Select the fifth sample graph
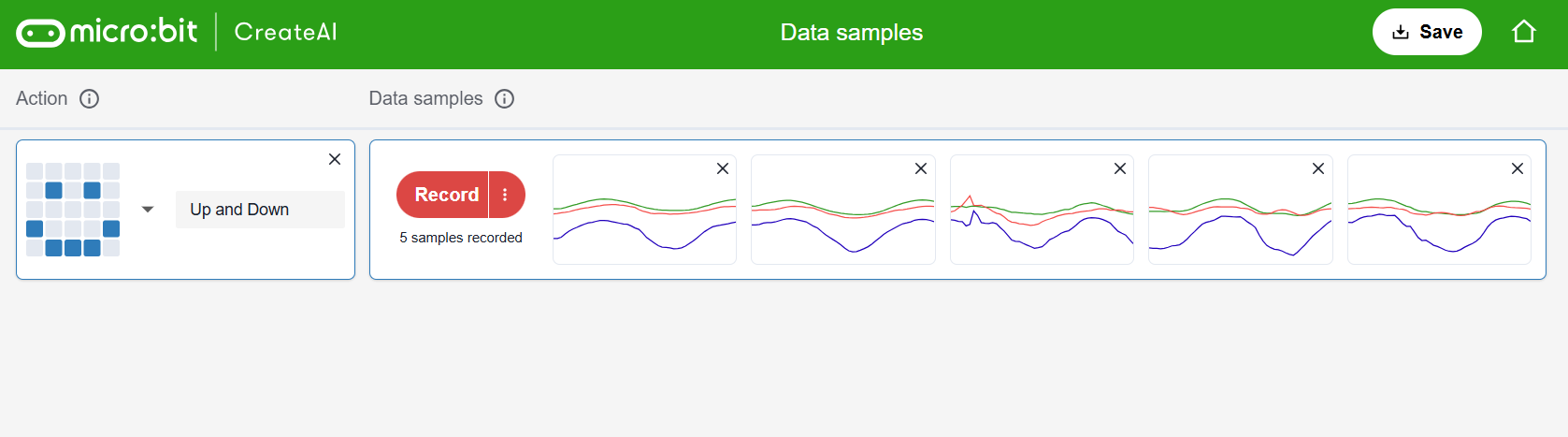The height and width of the screenshot is (437, 1568). [x=1439, y=220]
